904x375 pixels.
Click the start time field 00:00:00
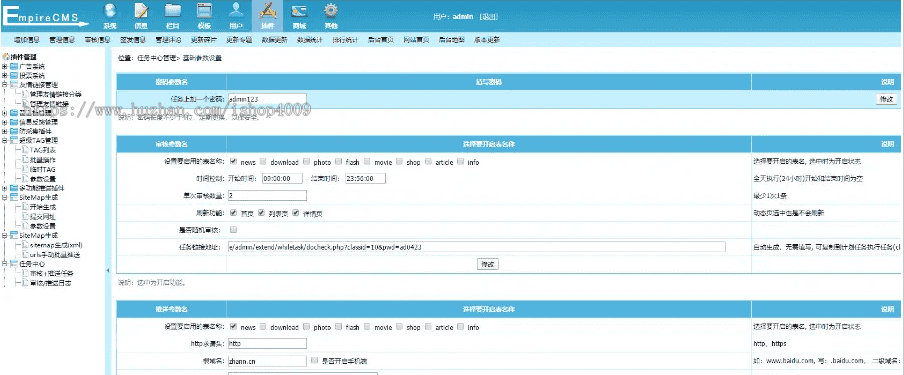click(282, 178)
